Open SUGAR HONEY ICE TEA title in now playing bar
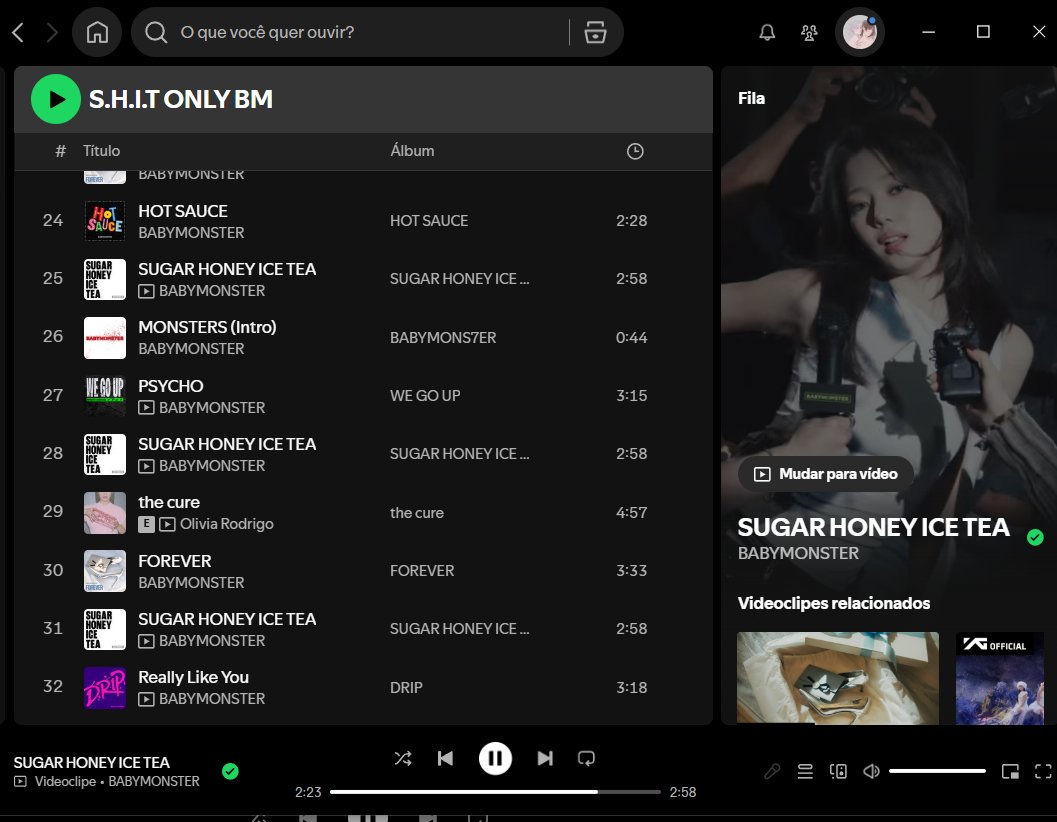The width and height of the screenshot is (1057, 822). click(x=92, y=763)
